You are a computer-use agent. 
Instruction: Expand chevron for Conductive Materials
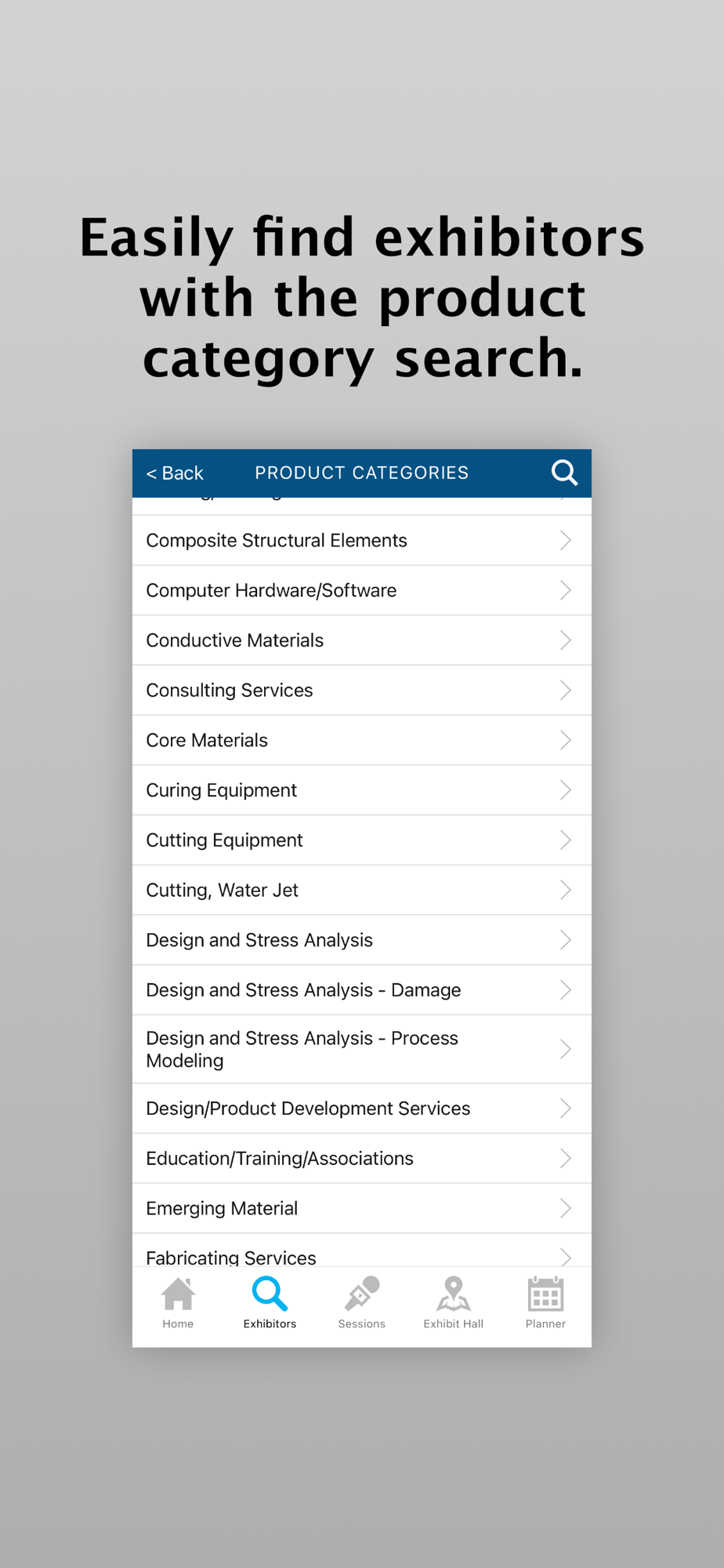point(565,641)
